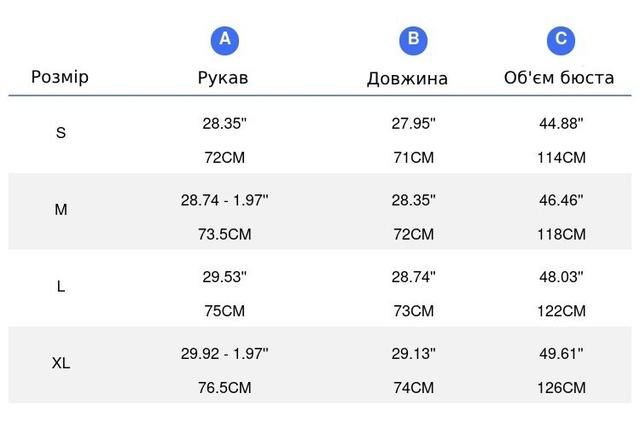
Task: Click the Об'єм бюста column header
Action: (559, 78)
